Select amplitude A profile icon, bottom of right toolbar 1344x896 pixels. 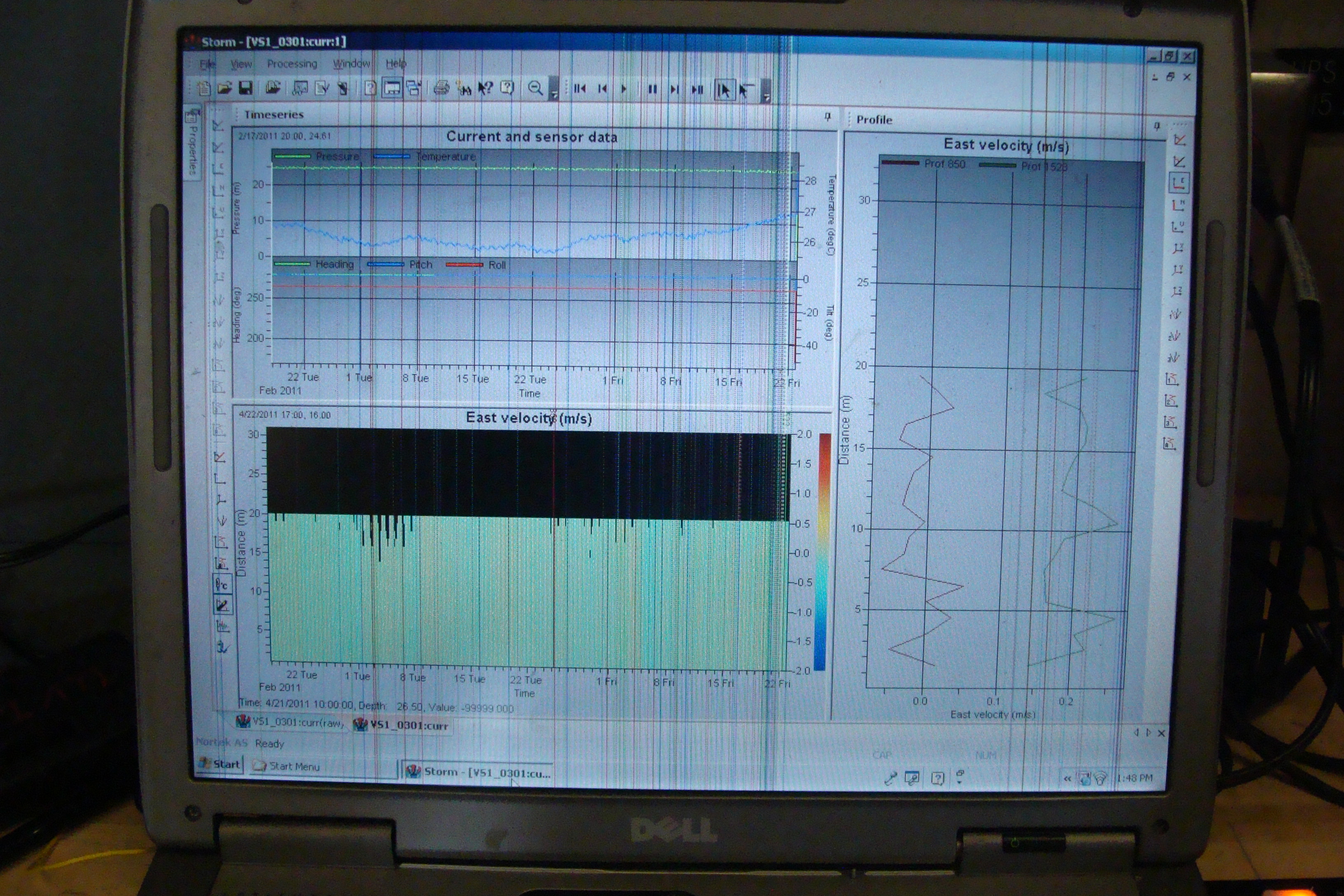1169,443
